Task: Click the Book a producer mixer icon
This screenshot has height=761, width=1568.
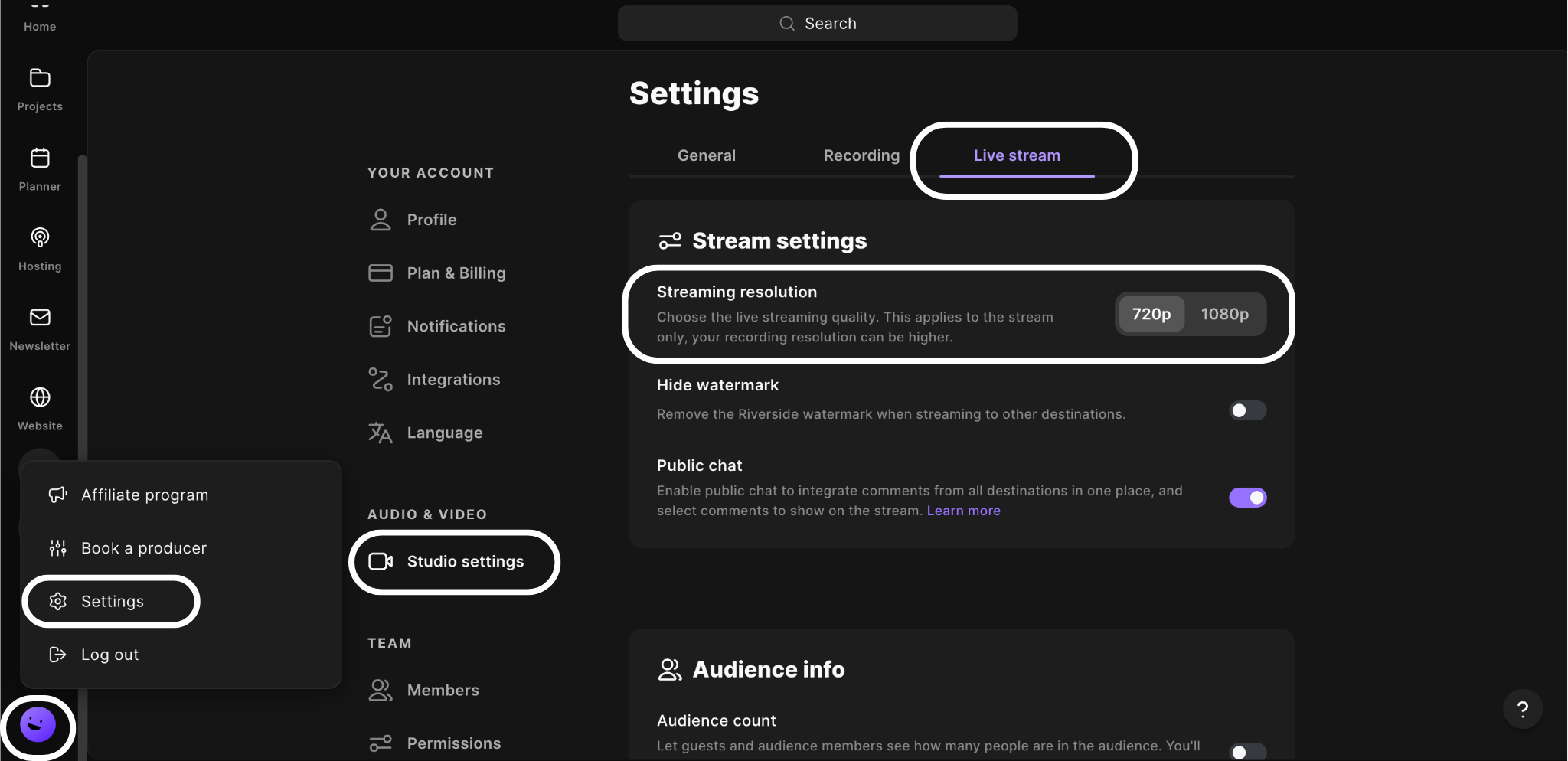Action: tap(58, 548)
